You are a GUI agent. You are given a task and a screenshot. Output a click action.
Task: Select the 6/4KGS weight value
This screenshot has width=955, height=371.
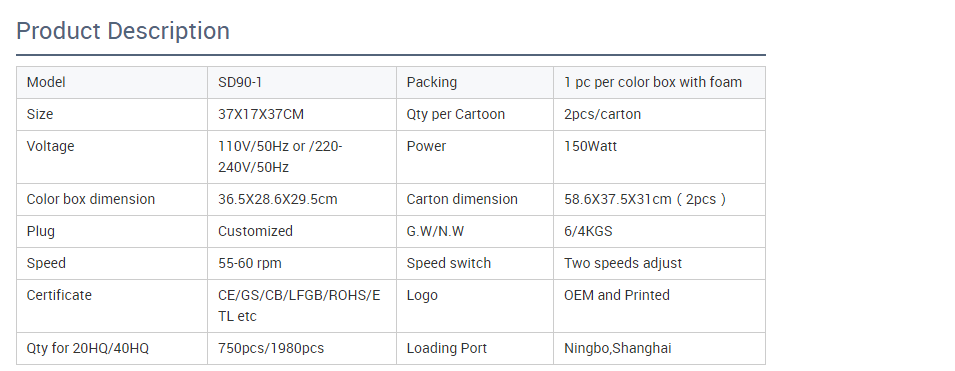point(588,231)
